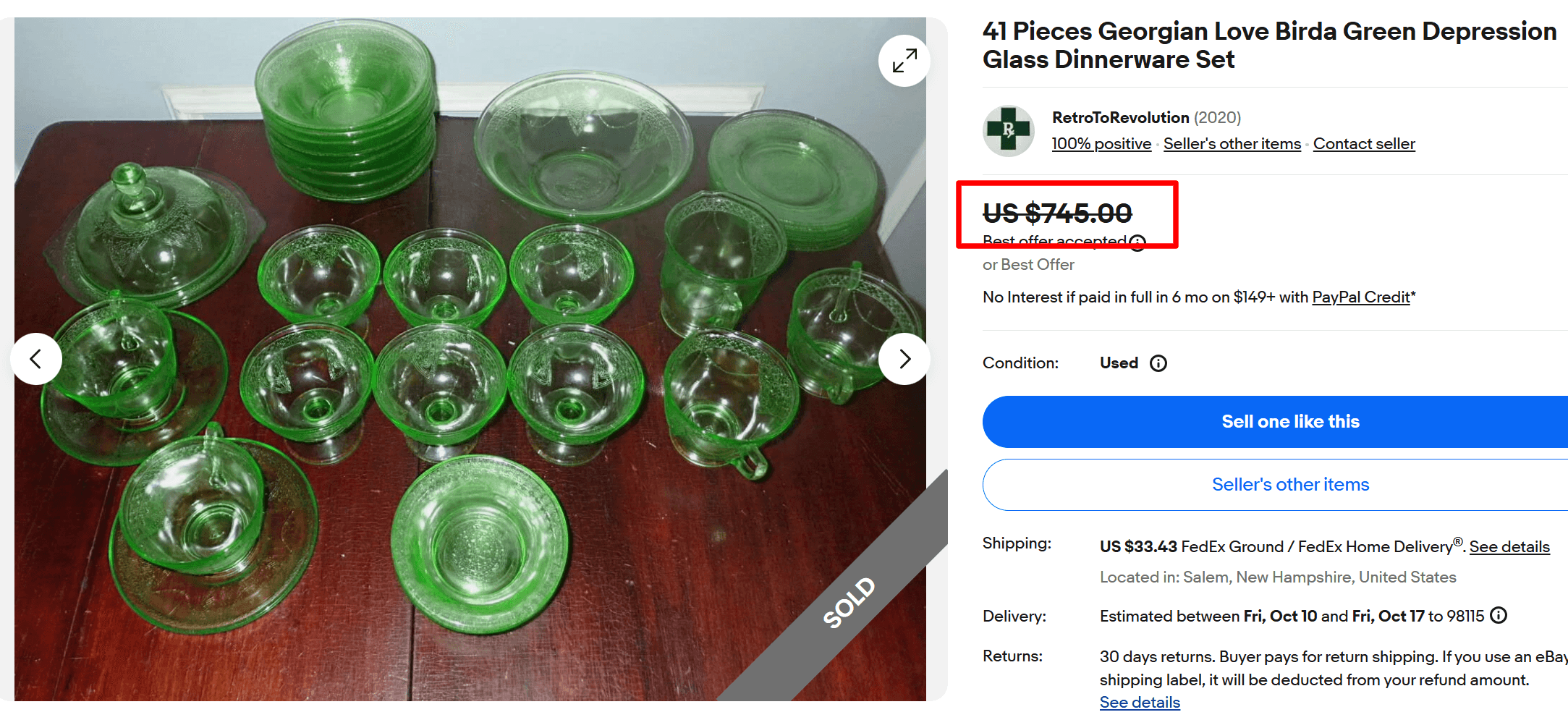
Task: Click the info icon beside Best offer accepted
Action: tap(1138, 242)
